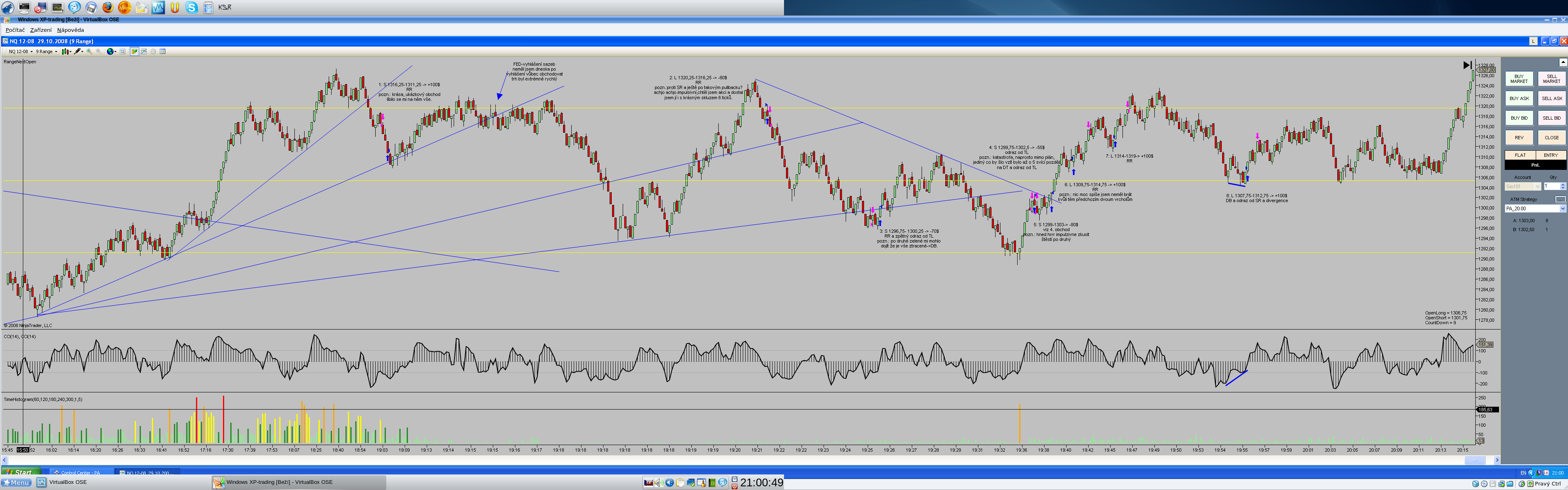Toggle the Chart Trader money icon
Screen dimensions: 1568x490
[134, 52]
